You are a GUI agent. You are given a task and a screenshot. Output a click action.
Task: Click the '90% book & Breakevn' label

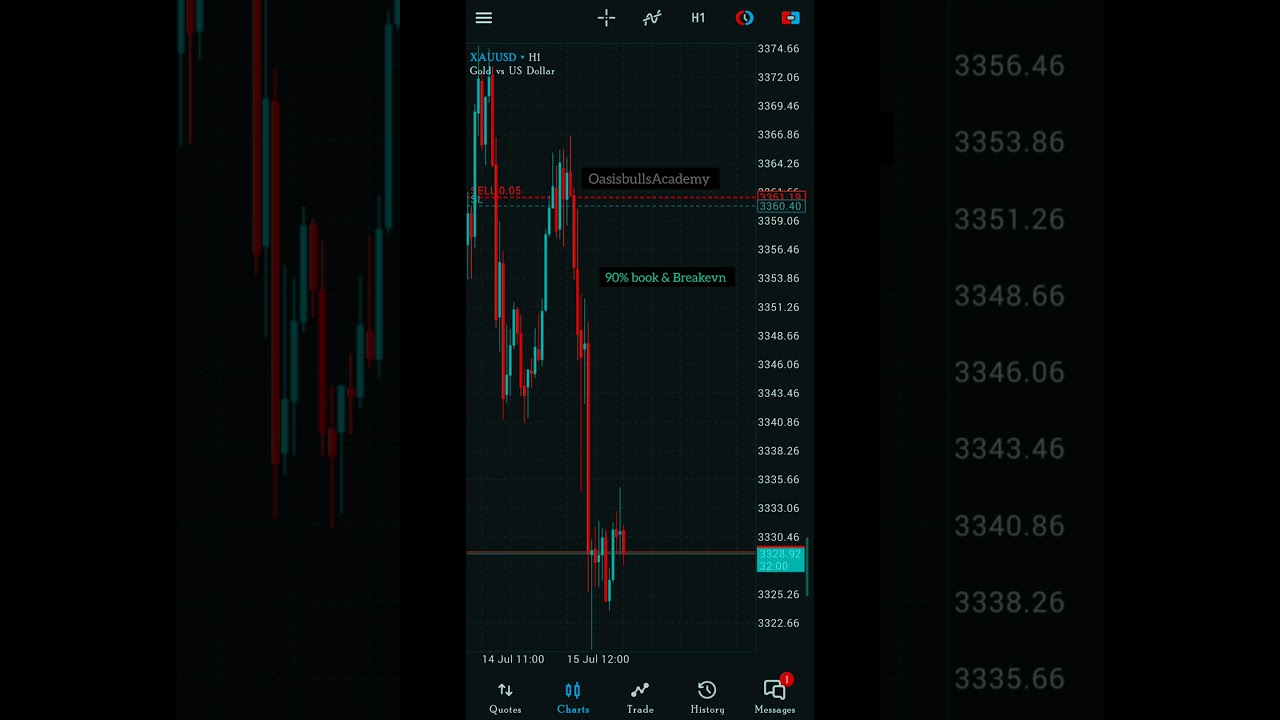pyautogui.click(x=665, y=277)
